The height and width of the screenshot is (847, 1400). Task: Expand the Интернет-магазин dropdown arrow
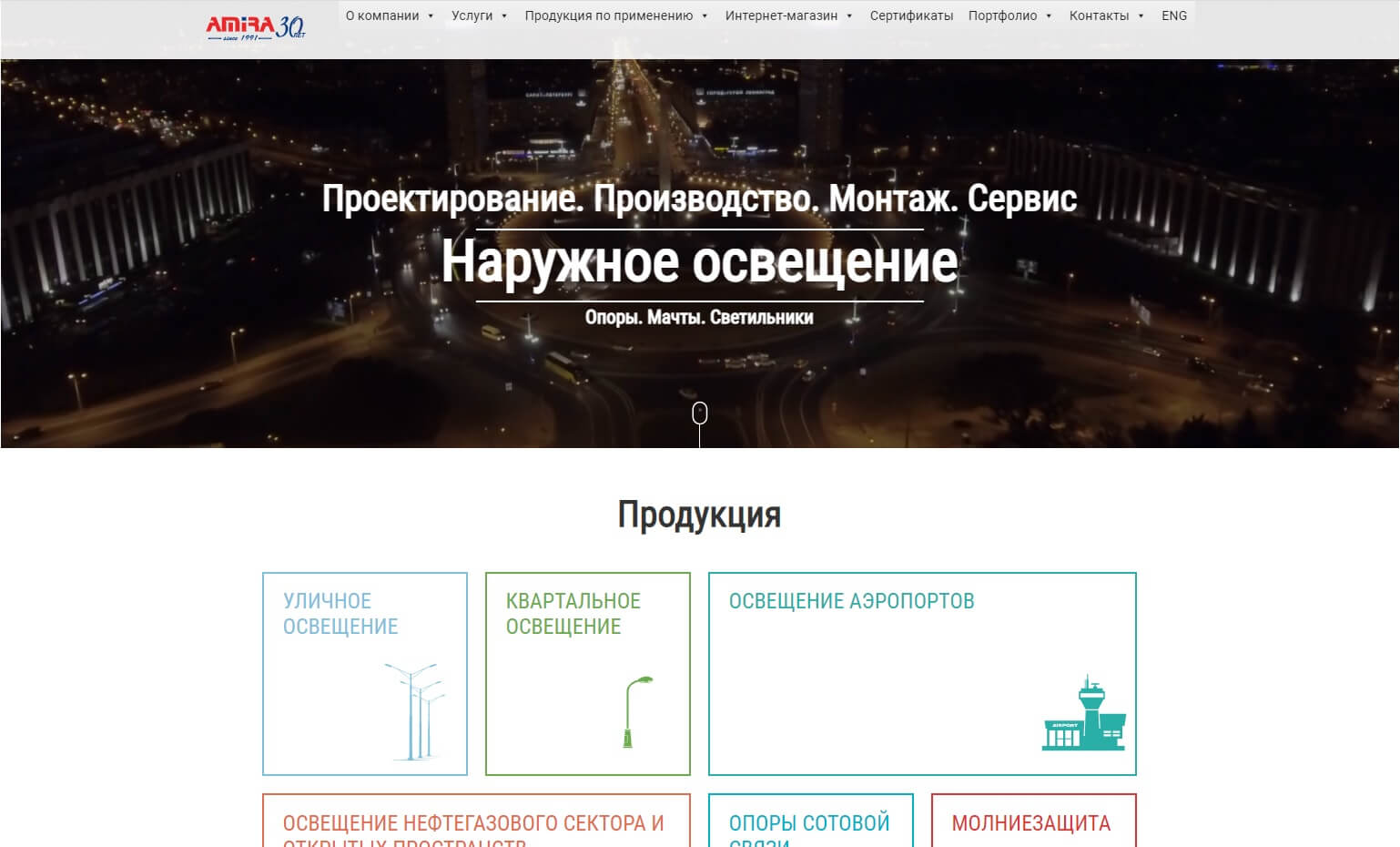849,16
